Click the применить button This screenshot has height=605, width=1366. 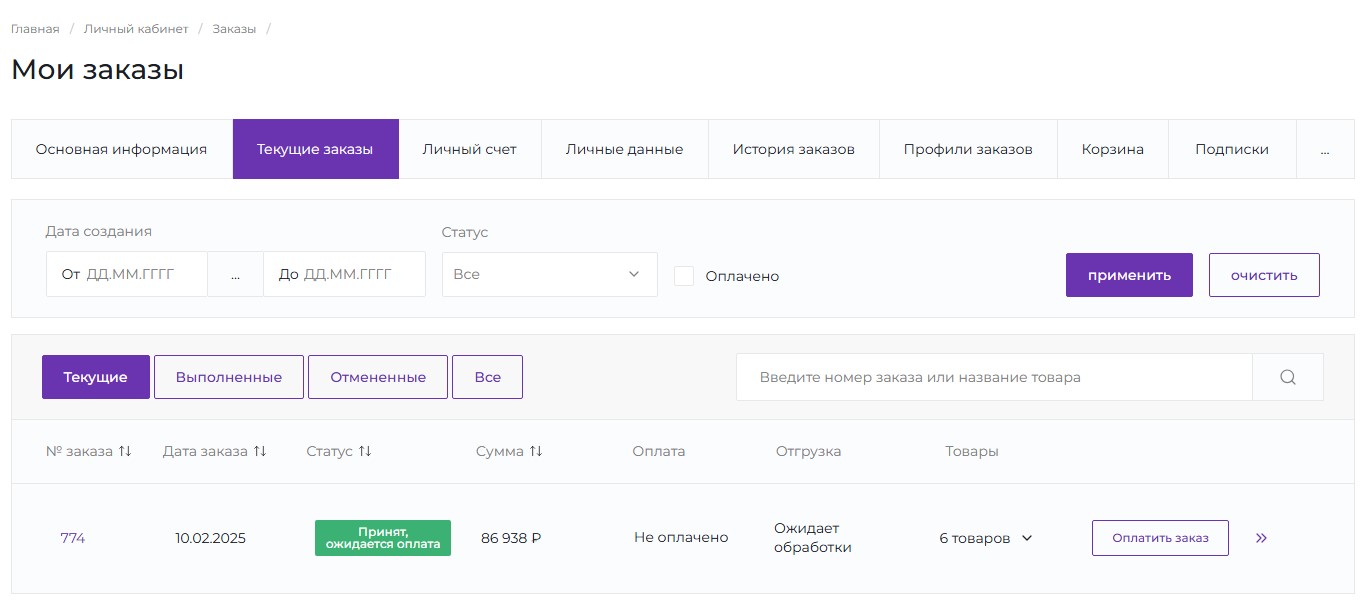click(x=1129, y=274)
